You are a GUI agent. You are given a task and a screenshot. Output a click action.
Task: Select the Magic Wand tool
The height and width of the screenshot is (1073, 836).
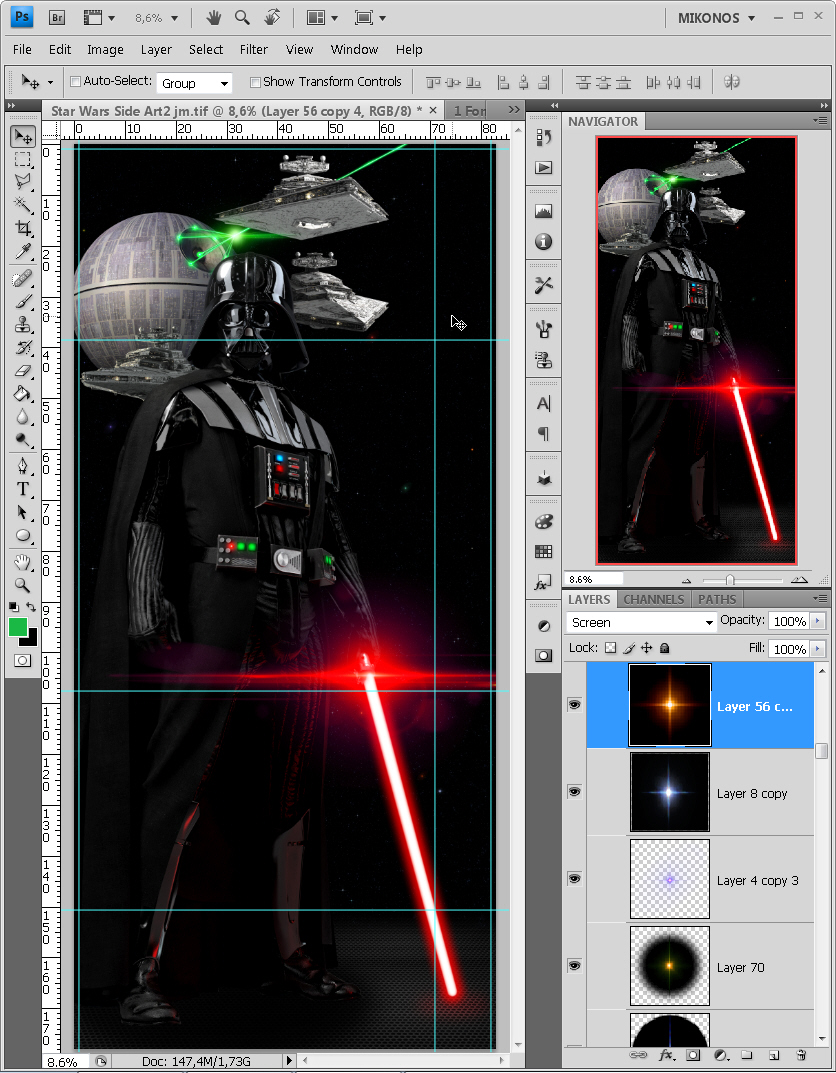(23, 205)
